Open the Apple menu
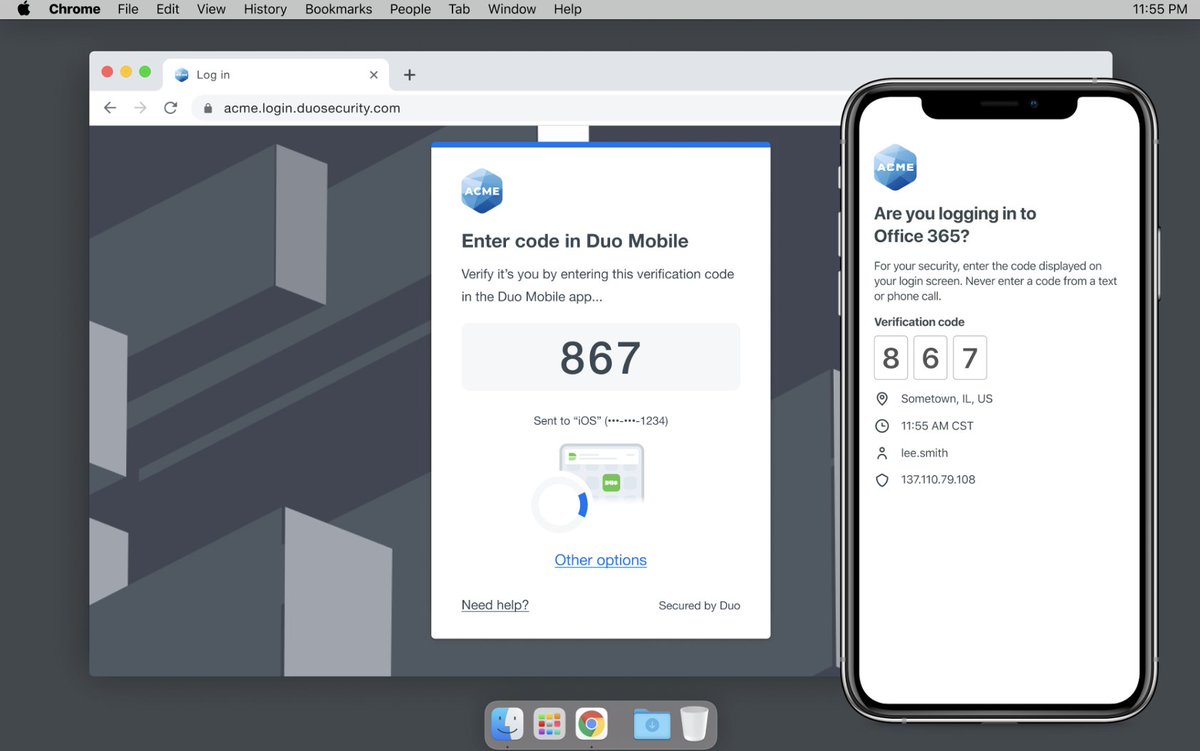This screenshot has width=1200, height=751. pyautogui.click(x=24, y=9)
